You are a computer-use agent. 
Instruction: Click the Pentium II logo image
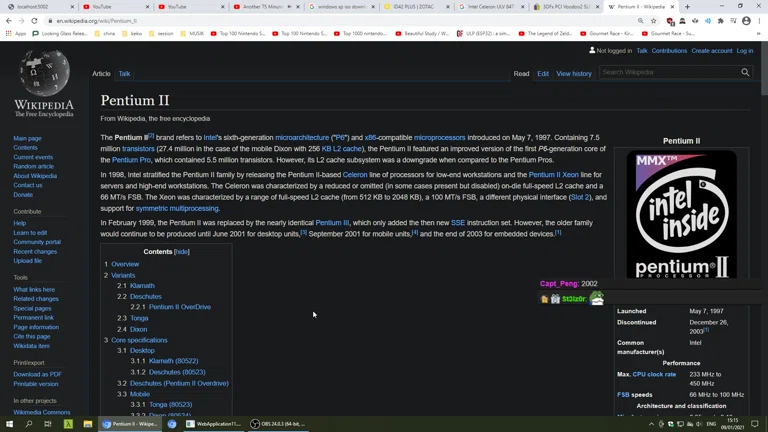681,214
